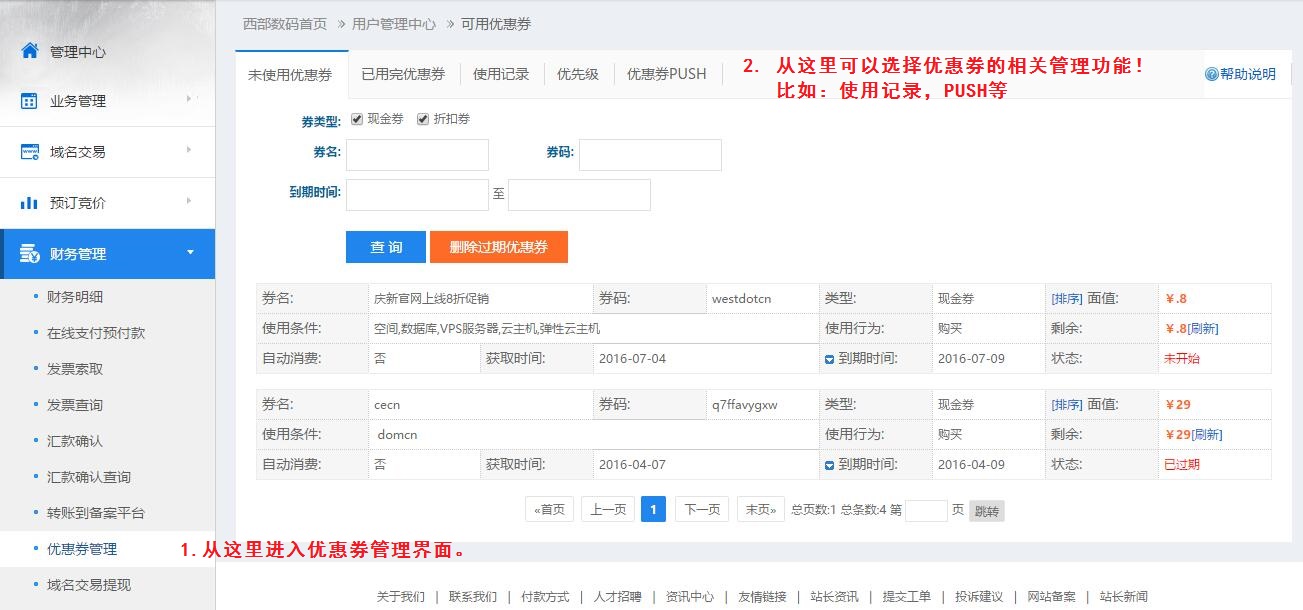
Task: Open the 优惠券PUSH tab
Action: point(665,73)
